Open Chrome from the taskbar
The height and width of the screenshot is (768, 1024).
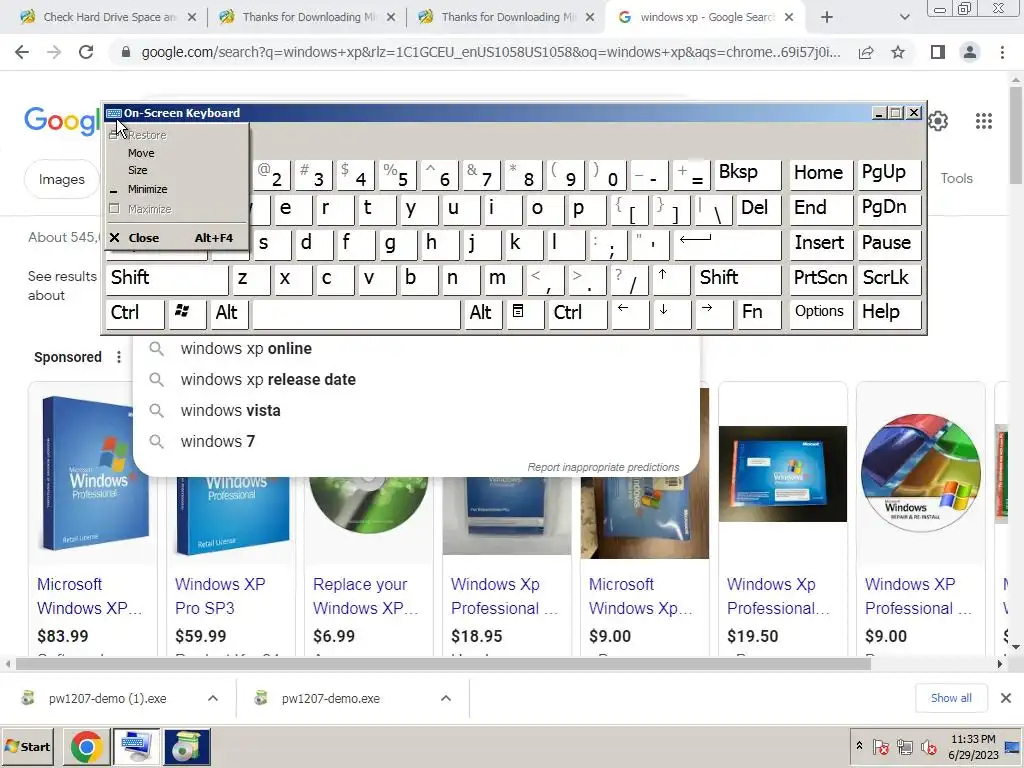pyautogui.click(x=87, y=747)
